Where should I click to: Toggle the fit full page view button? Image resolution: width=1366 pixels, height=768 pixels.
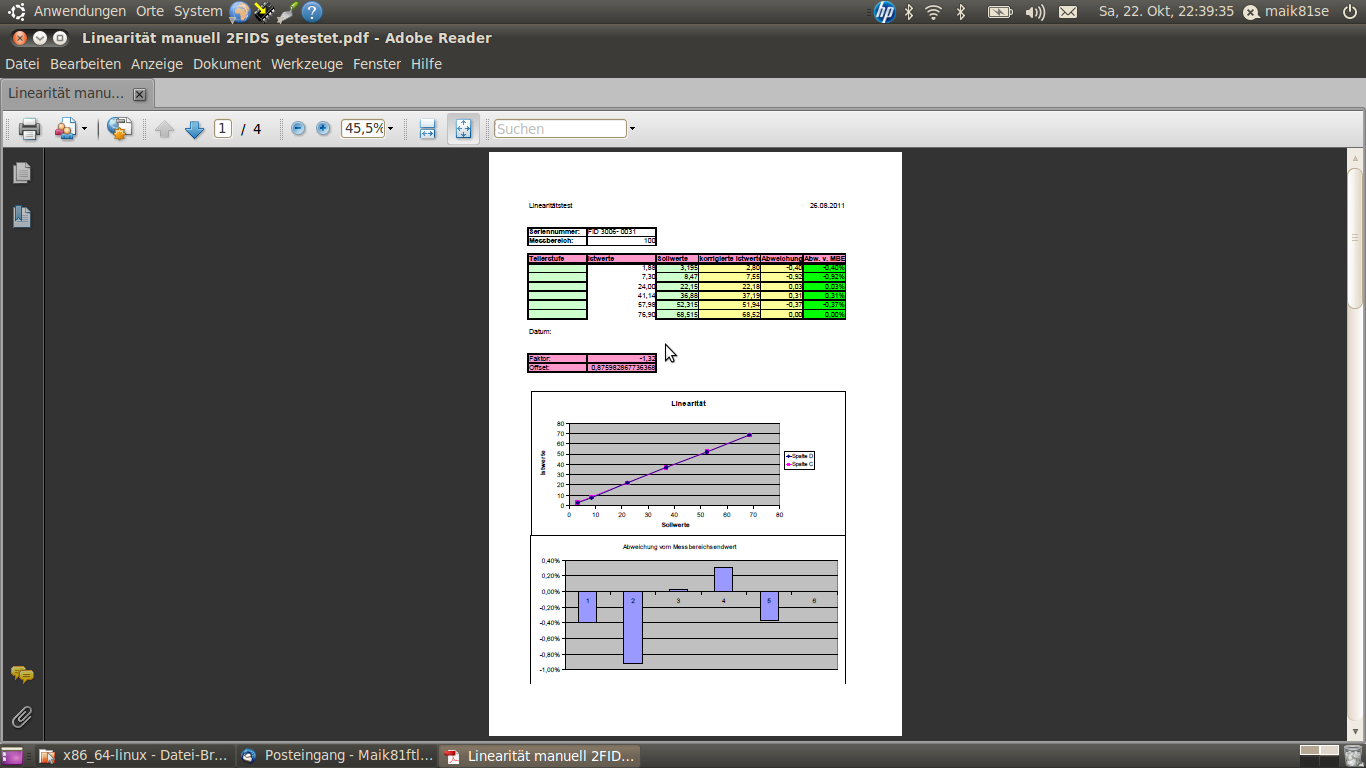[x=463, y=129]
